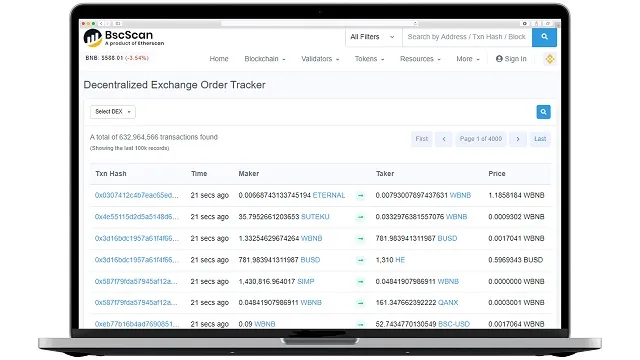
Task: Click the green arrow icon in SIMP row
Action: pyautogui.click(x=360, y=282)
